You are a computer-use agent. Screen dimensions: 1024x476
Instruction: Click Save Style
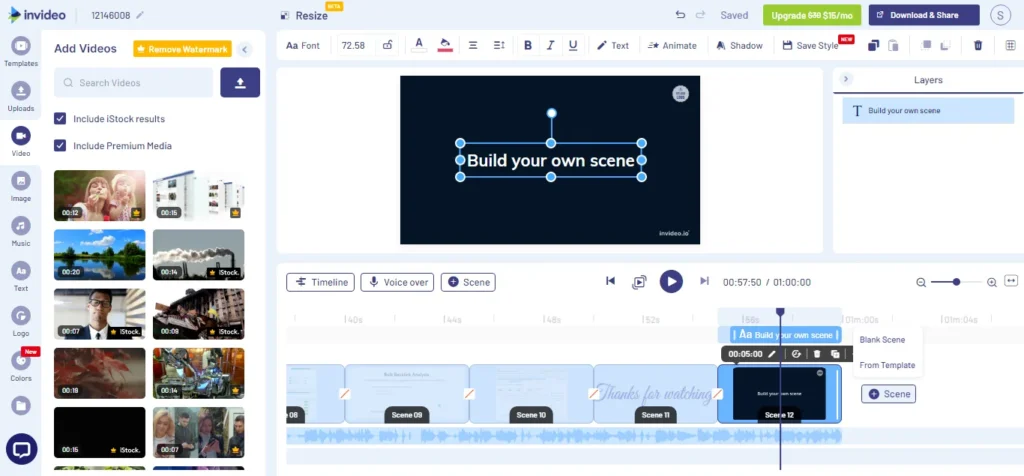pos(810,45)
